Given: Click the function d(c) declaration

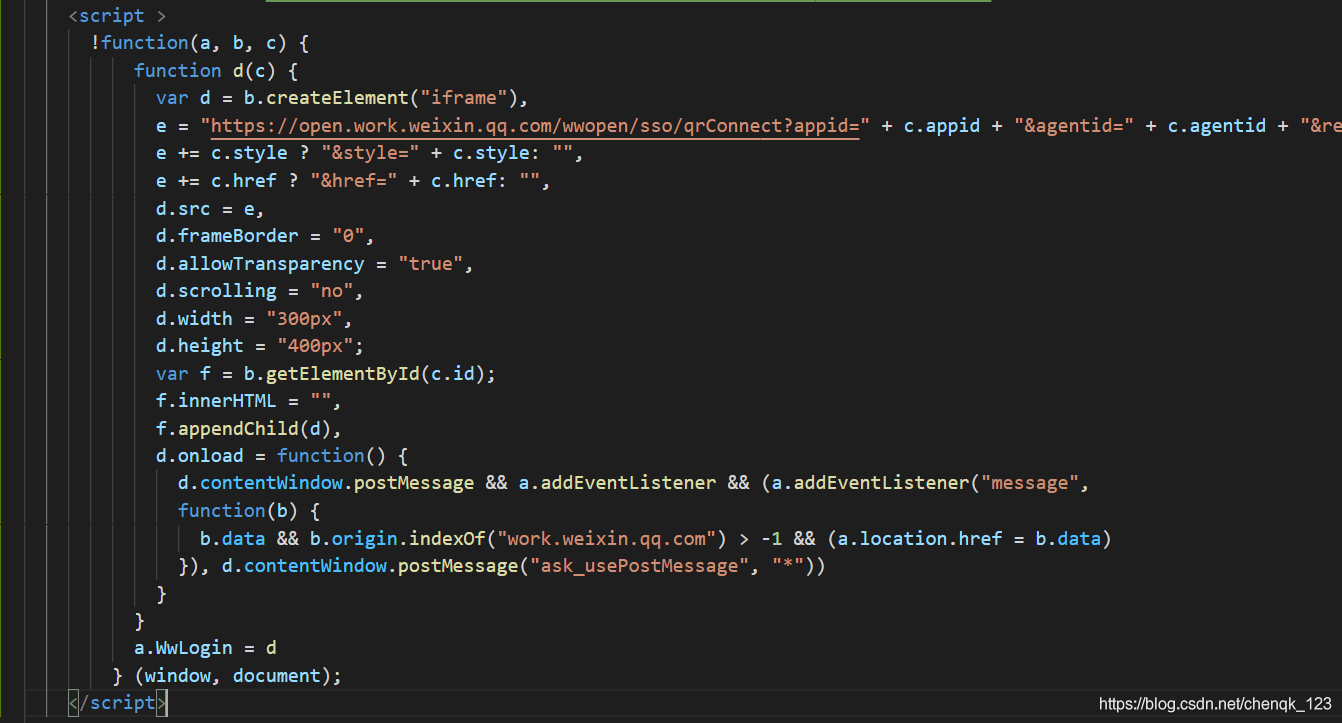Looking at the screenshot, I should point(216,71).
